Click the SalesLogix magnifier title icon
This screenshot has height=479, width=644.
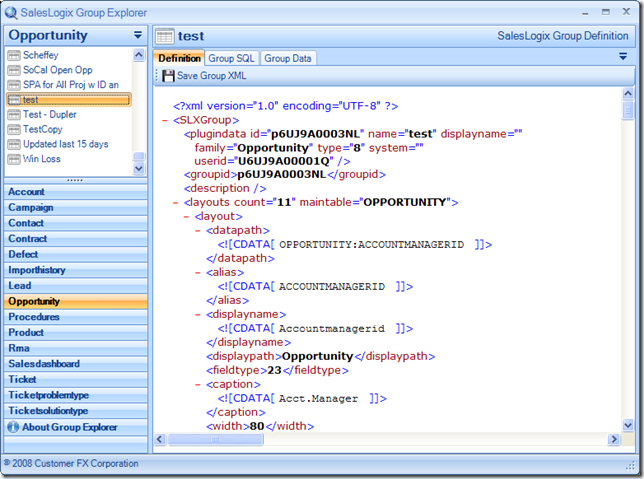click(11, 13)
